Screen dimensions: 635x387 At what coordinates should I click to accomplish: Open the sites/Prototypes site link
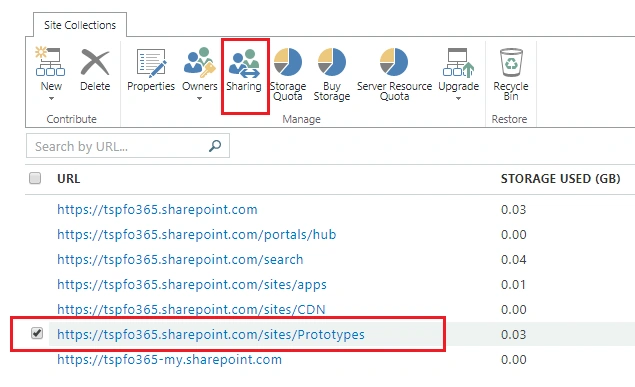(211, 334)
